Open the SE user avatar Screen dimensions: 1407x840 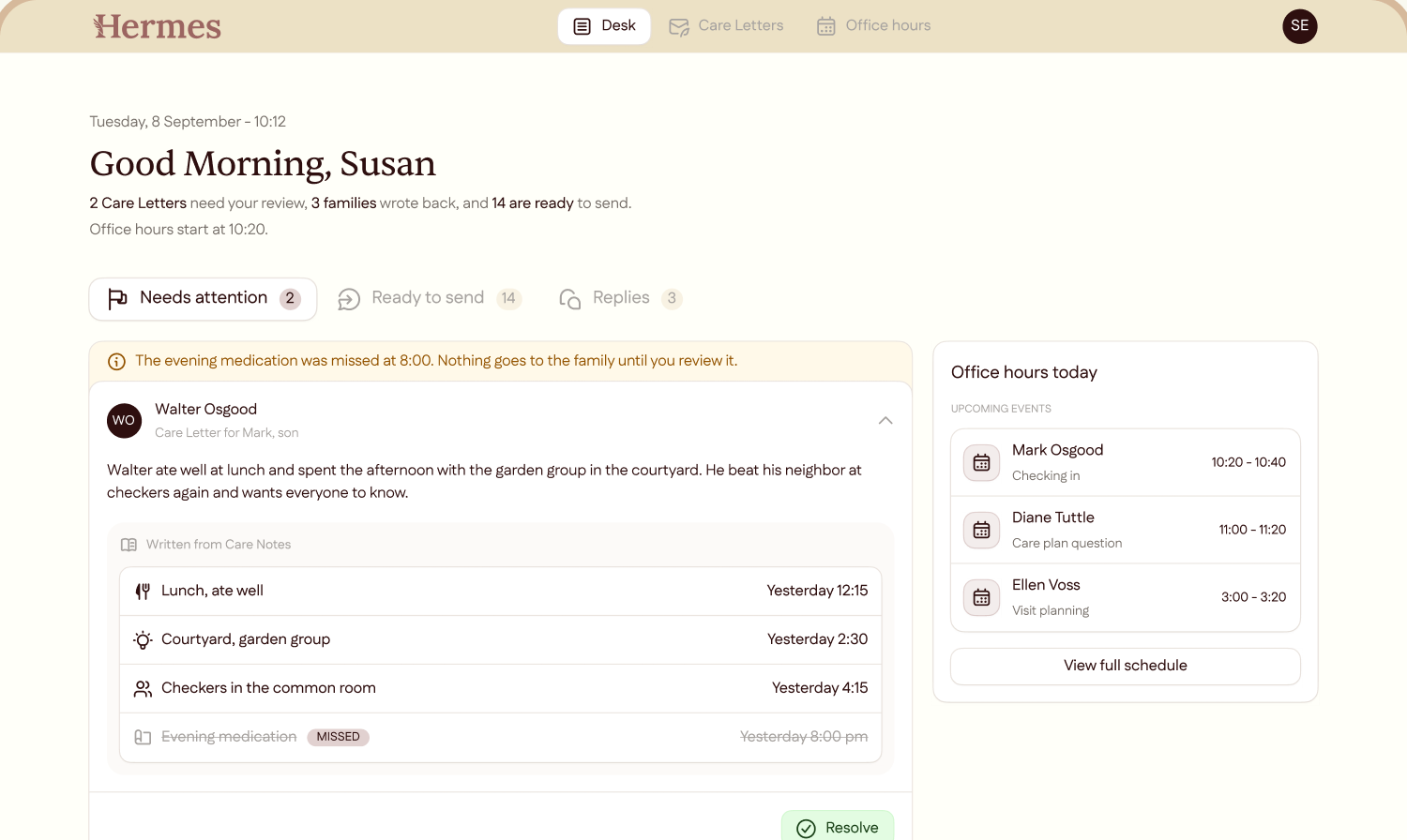point(1299,26)
